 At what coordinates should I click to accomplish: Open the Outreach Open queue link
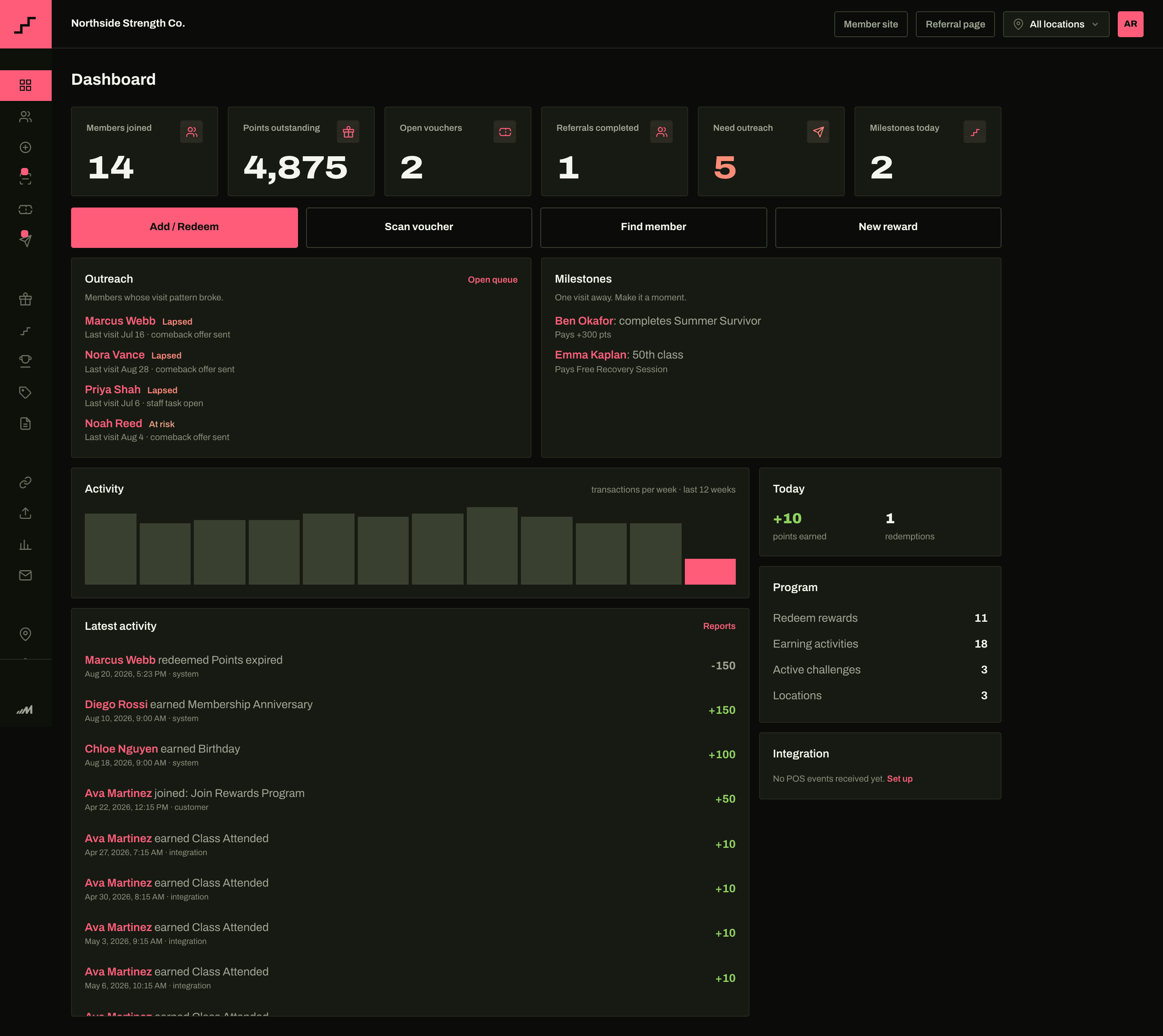pyautogui.click(x=492, y=279)
